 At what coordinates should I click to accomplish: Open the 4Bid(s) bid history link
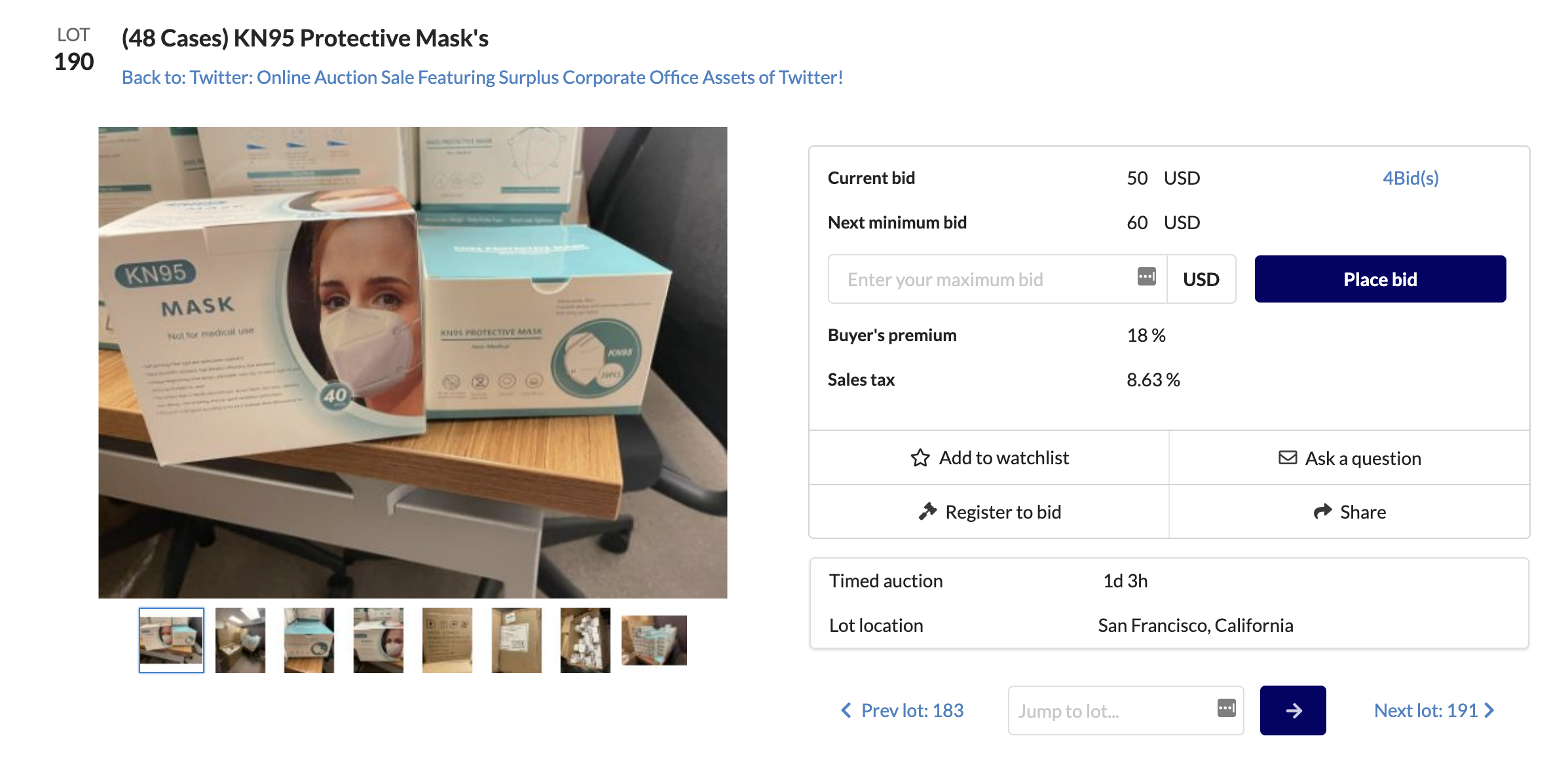[x=1410, y=178]
